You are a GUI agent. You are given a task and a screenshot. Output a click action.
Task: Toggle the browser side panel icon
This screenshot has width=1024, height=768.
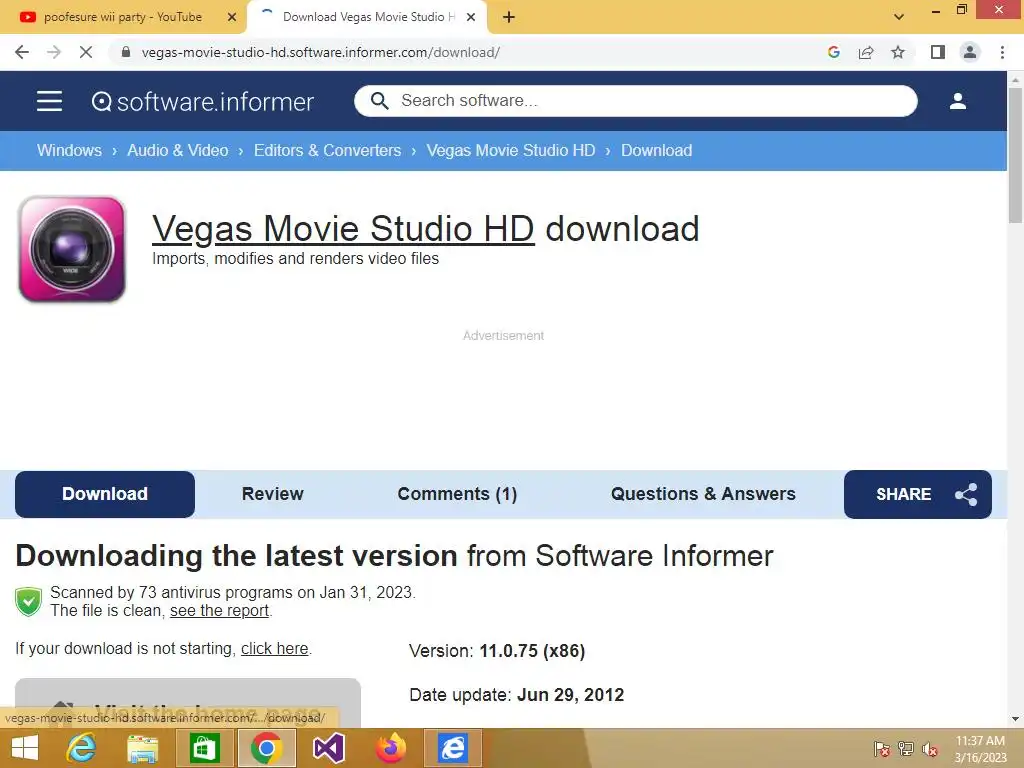938,52
